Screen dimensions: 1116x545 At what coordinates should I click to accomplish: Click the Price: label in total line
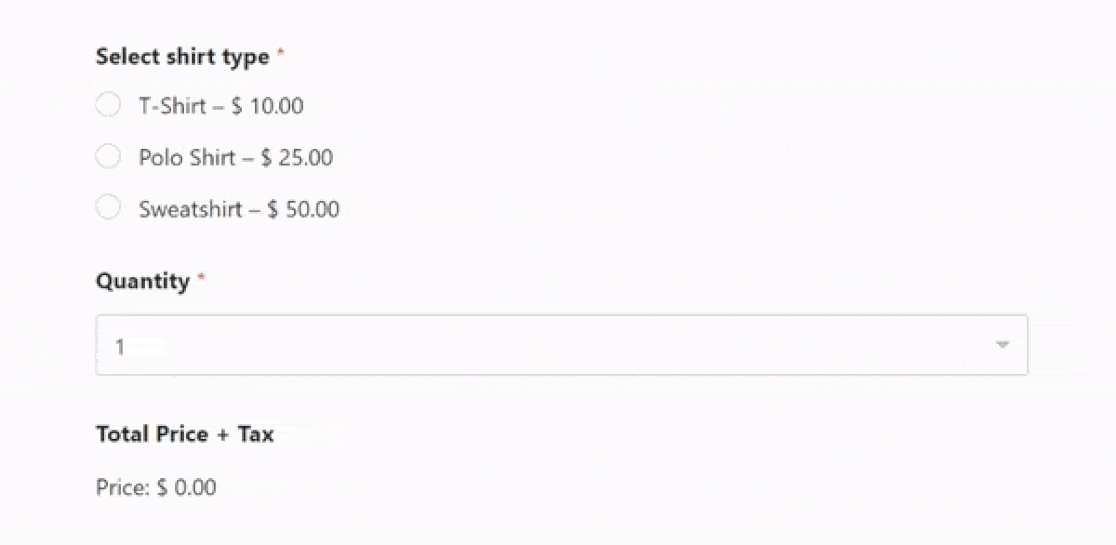click(123, 488)
